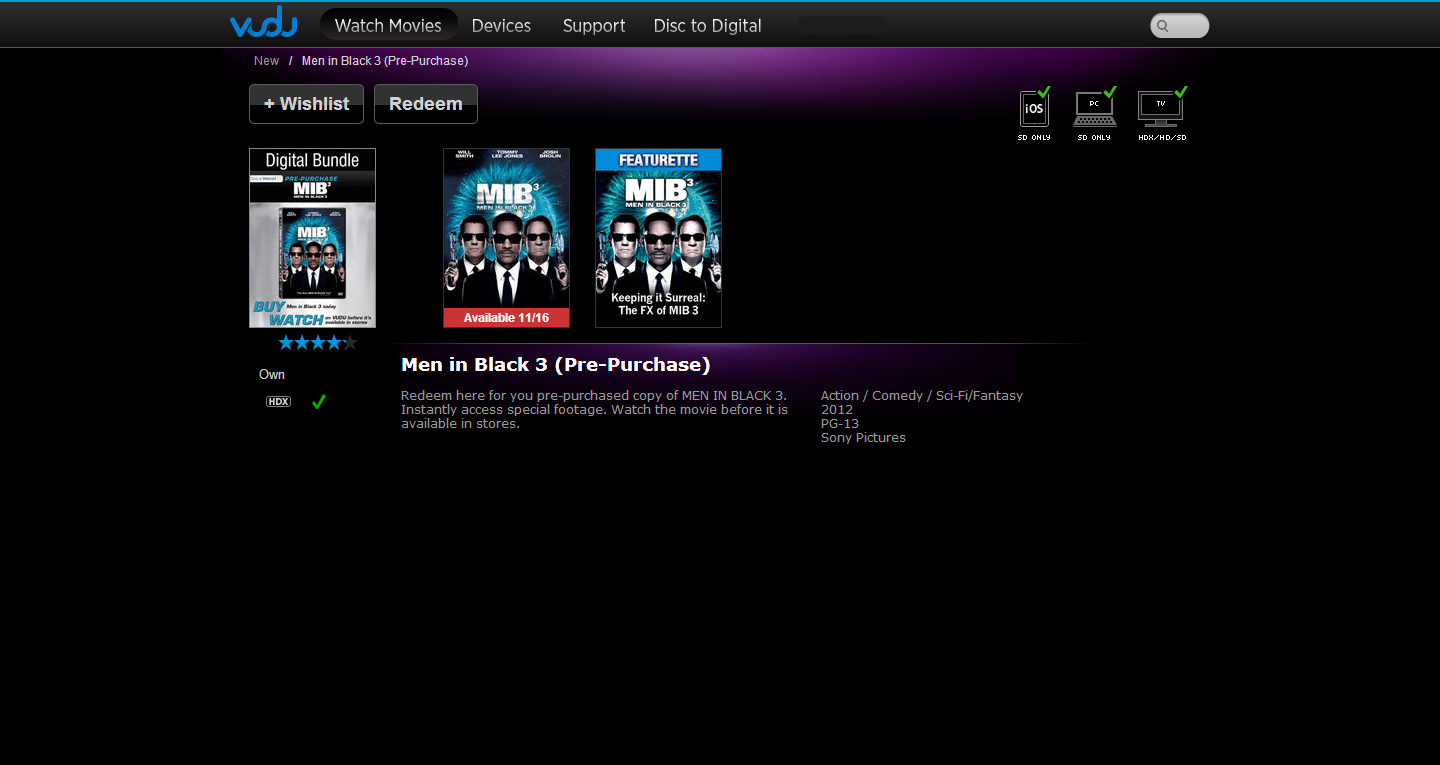The height and width of the screenshot is (765, 1440).
Task: Click the Sony Pictures studio text
Action: coord(863,438)
